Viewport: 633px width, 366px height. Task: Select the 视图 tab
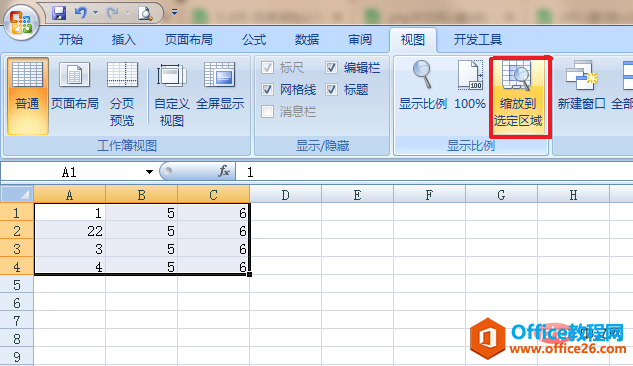coord(413,40)
